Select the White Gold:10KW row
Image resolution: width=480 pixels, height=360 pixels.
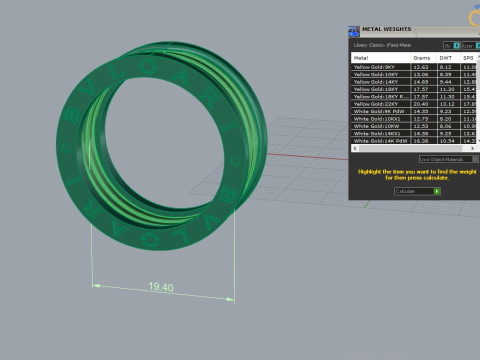coord(414,126)
